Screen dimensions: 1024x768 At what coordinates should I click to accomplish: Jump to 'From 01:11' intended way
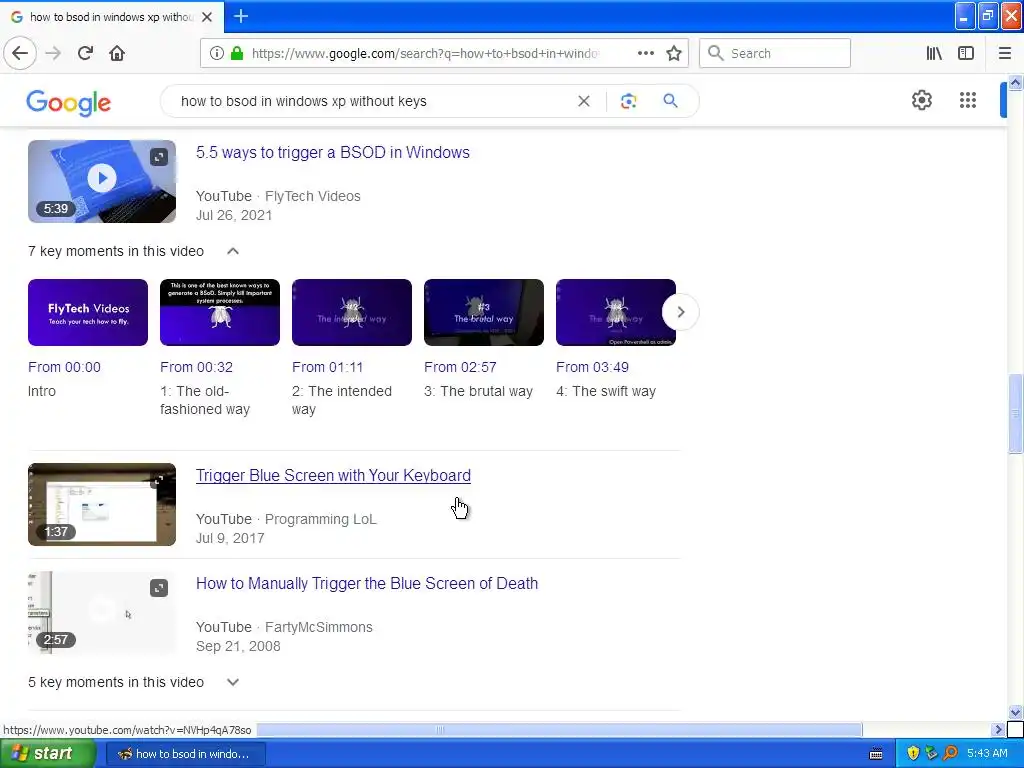(x=327, y=367)
